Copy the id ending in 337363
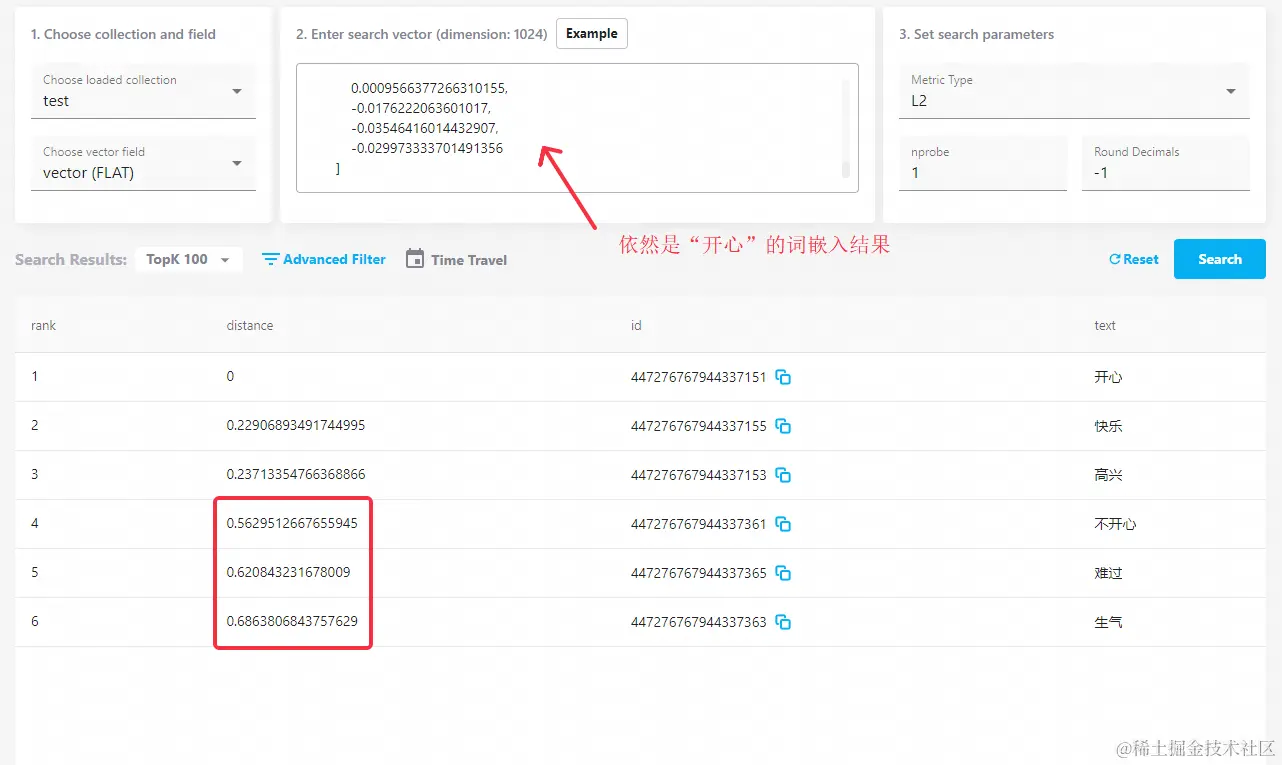The image size is (1282, 765). tap(784, 623)
